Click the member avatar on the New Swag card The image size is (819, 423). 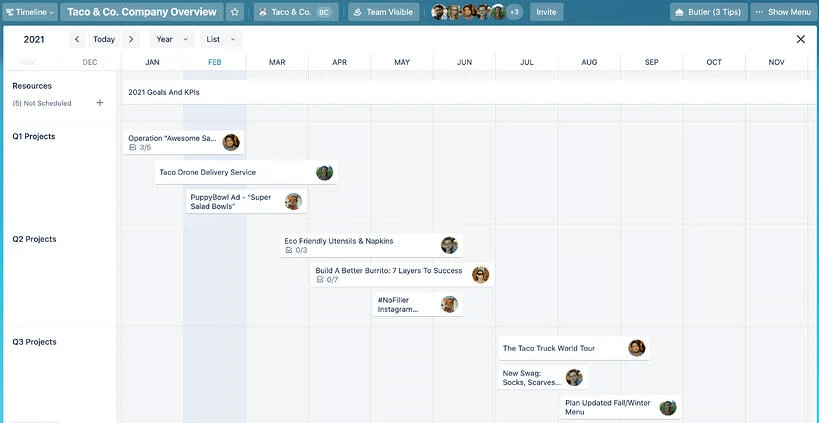point(574,378)
